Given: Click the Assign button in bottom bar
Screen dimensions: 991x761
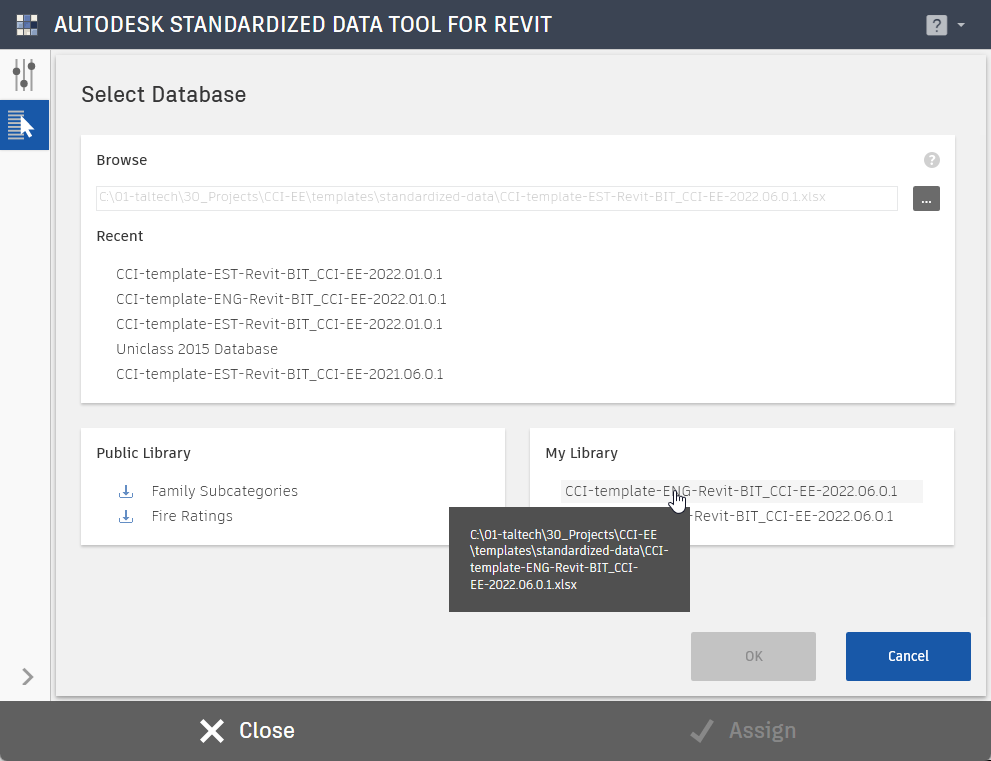Looking at the screenshot, I should pyautogui.click(x=743, y=731).
